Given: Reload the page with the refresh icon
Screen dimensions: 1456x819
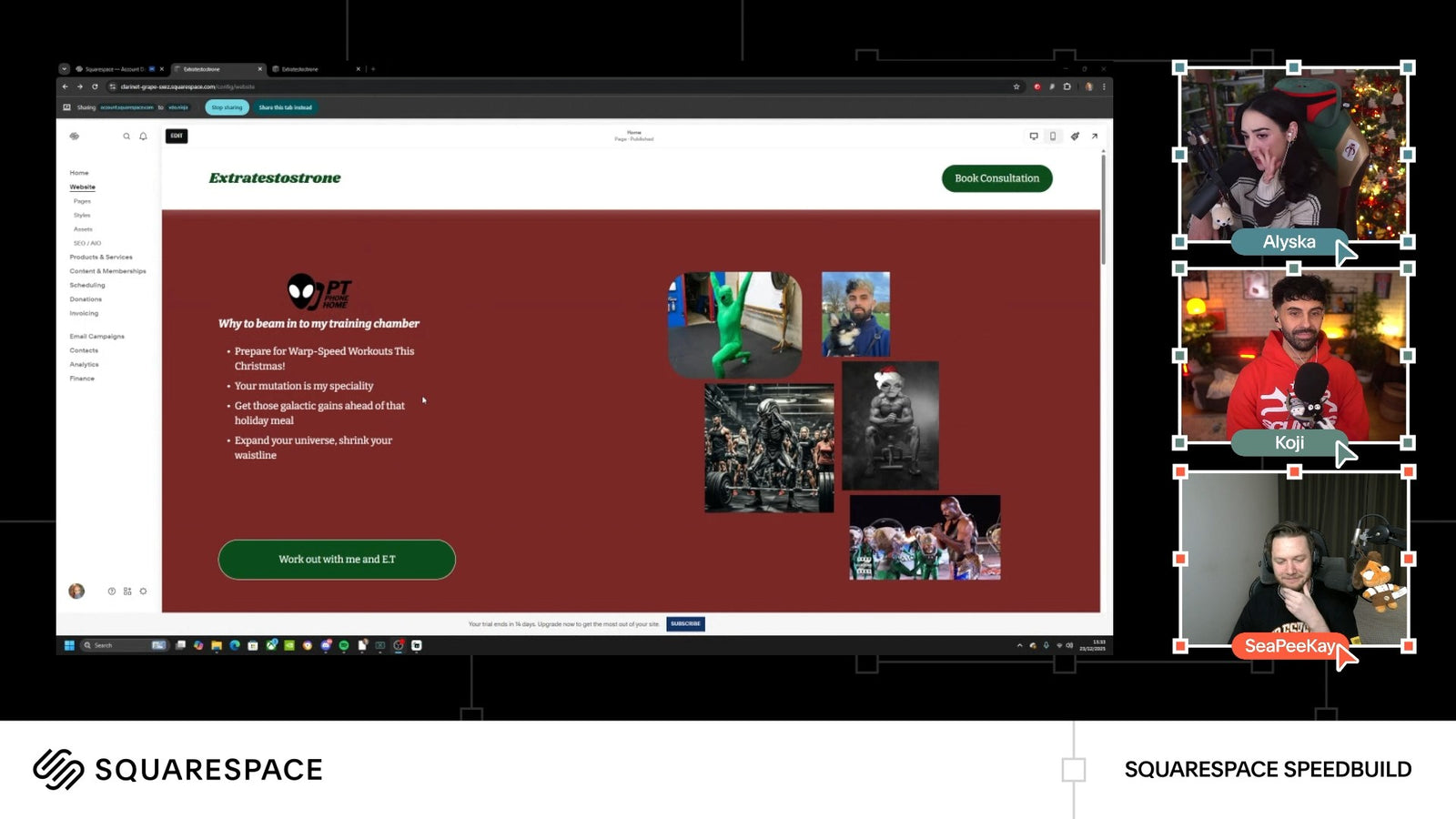Looking at the screenshot, I should (x=95, y=86).
